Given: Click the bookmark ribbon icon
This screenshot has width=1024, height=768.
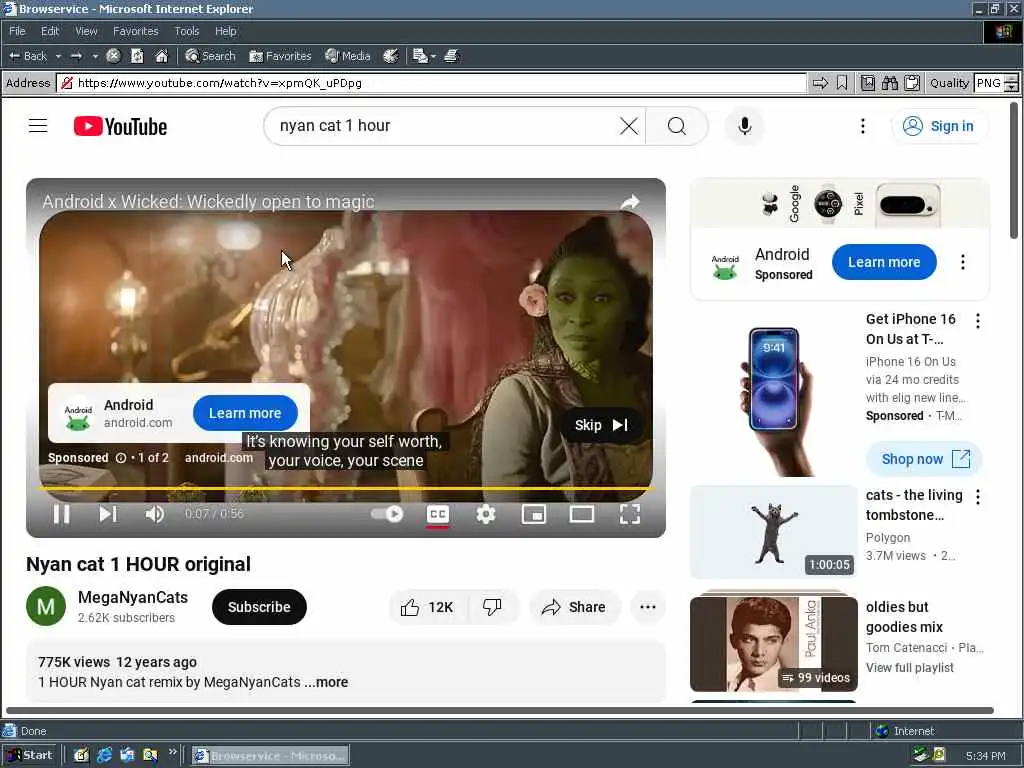Looking at the screenshot, I should [842, 83].
